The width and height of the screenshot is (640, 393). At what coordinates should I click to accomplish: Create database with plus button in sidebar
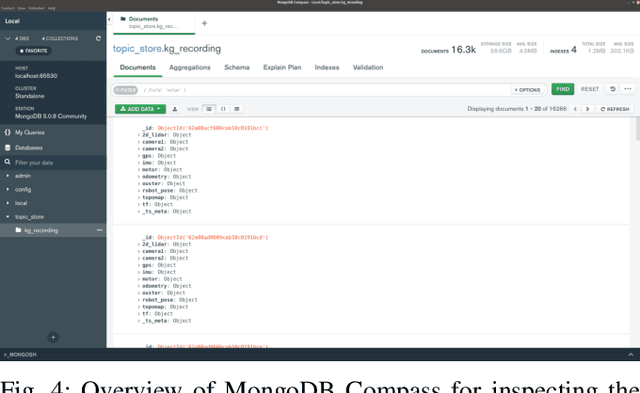coord(53,337)
